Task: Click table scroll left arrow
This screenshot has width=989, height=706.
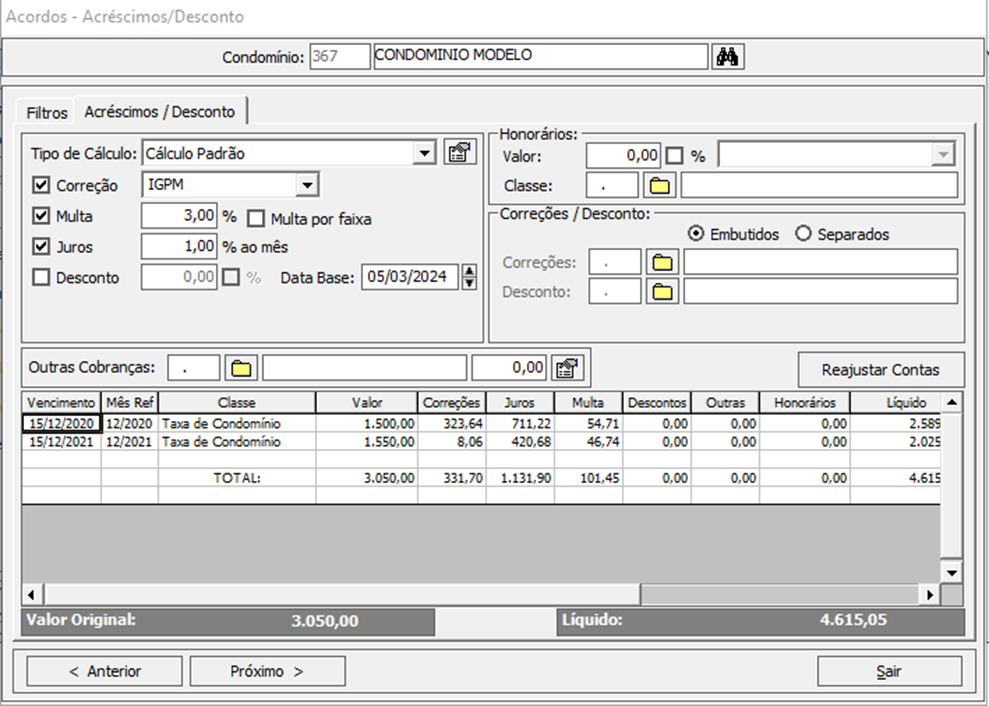Action: (x=32, y=594)
